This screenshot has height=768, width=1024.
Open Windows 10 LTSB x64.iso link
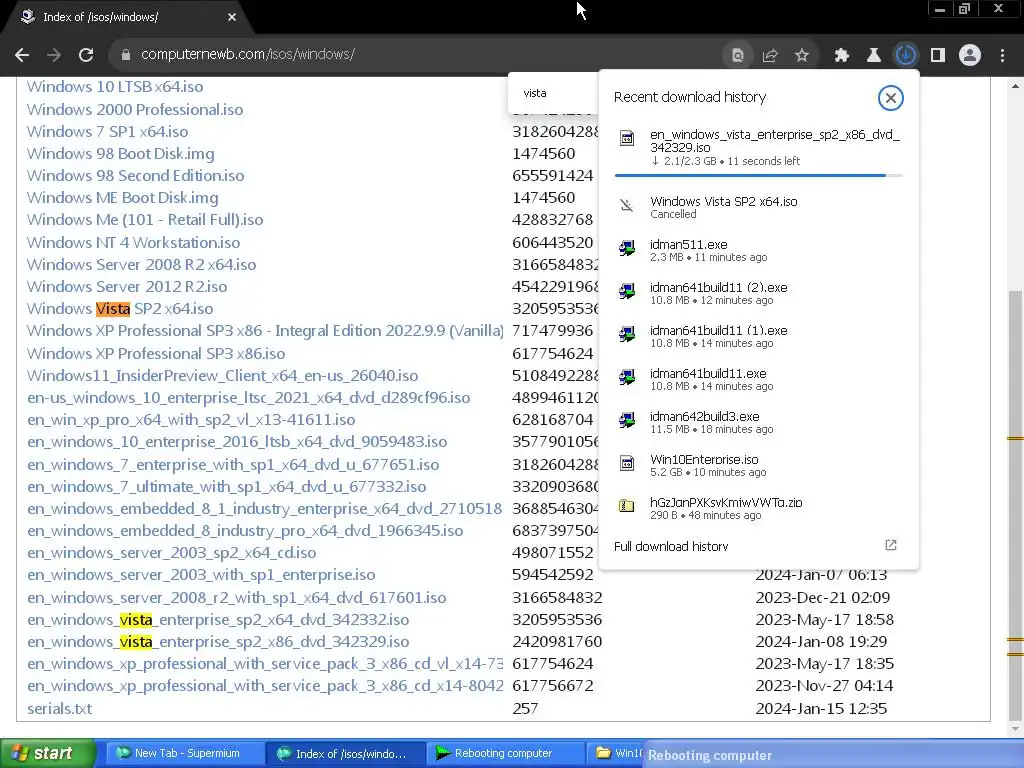pyautogui.click(x=114, y=87)
